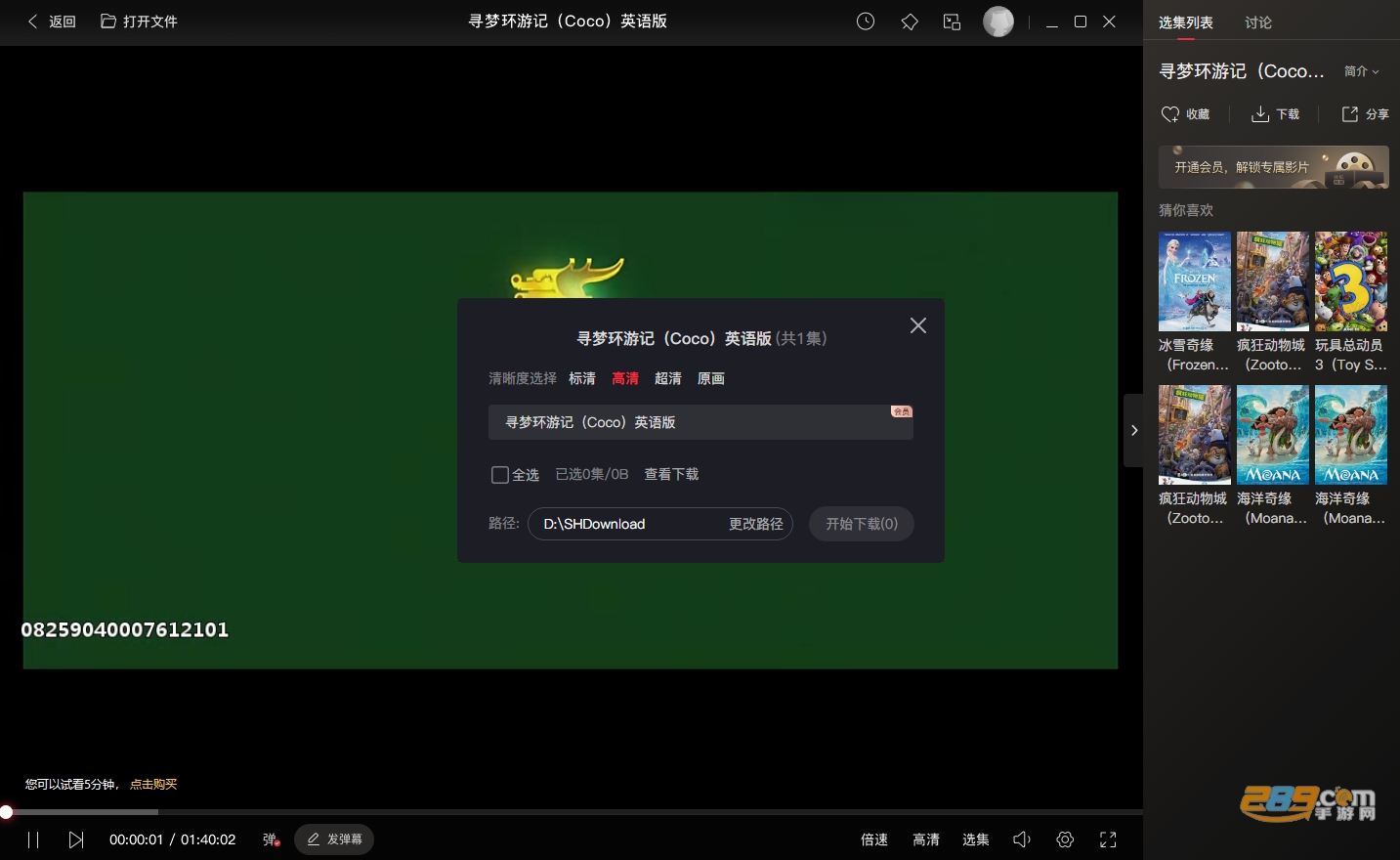Click the 冰雪奇缘 (Frozen...) title text

(1195, 355)
